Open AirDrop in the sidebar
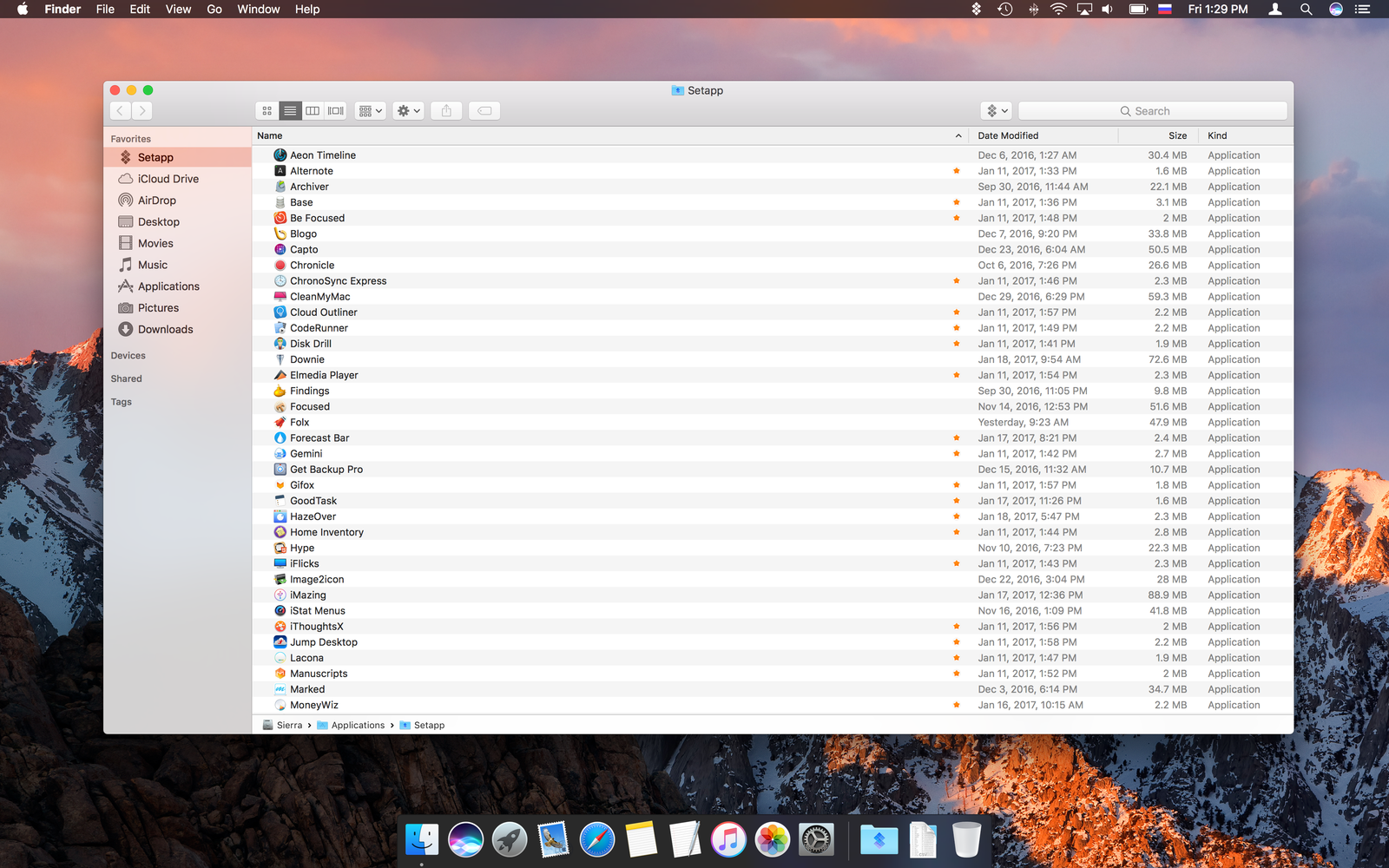Viewport: 1389px width, 868px height. 178,201
